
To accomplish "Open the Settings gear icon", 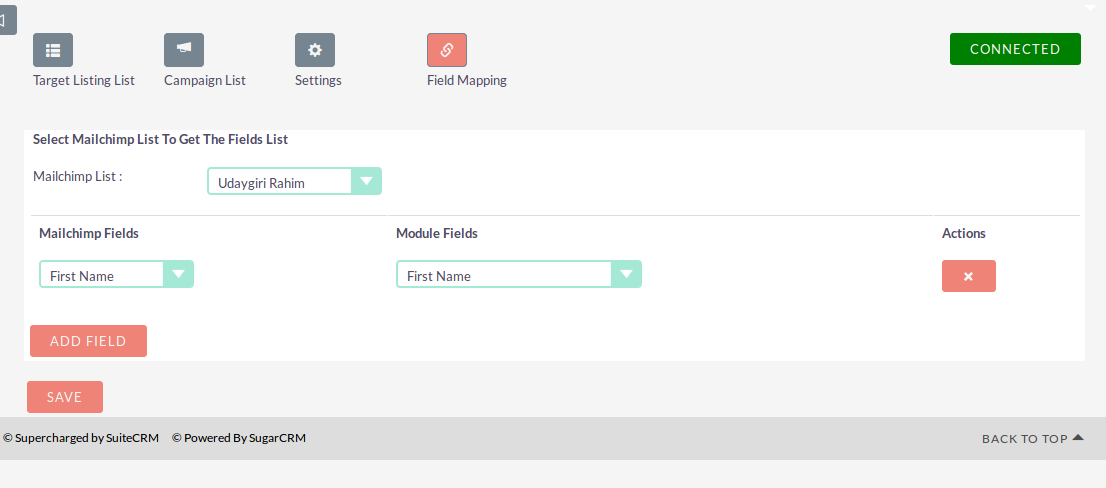I will [x=315, y=50].
